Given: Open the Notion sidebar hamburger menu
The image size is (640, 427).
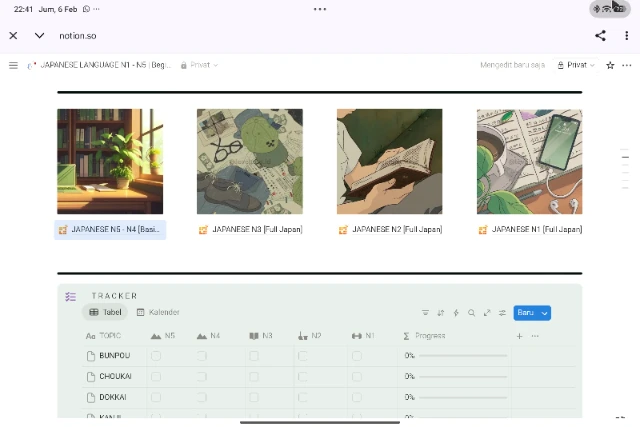Looking at the screenshot, I should 13,65.
